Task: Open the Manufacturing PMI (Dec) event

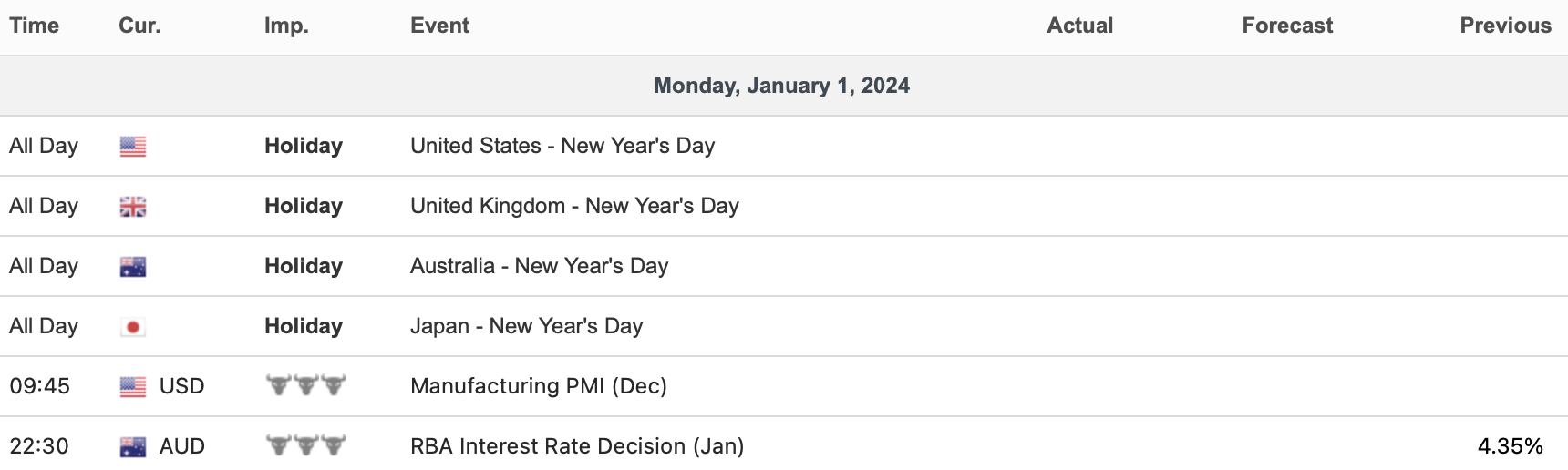Action: (x=538, y=386)
